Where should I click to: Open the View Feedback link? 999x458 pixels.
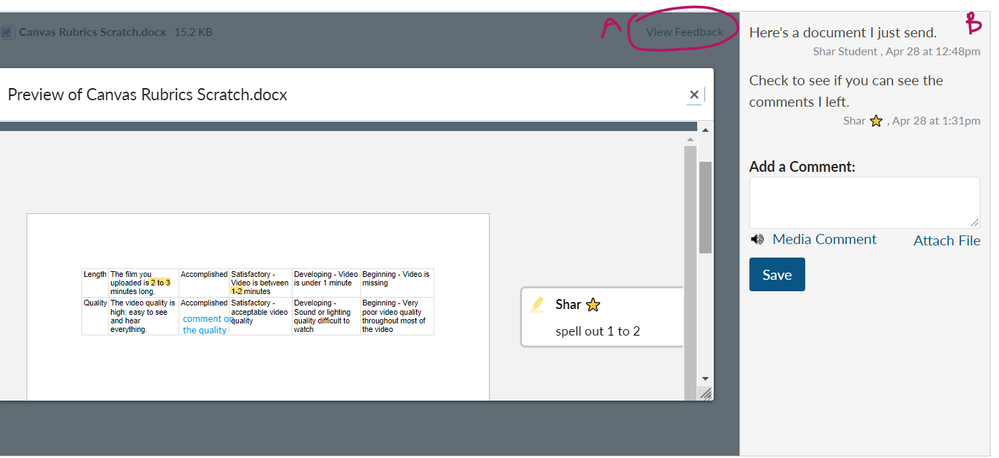[684, 32]
